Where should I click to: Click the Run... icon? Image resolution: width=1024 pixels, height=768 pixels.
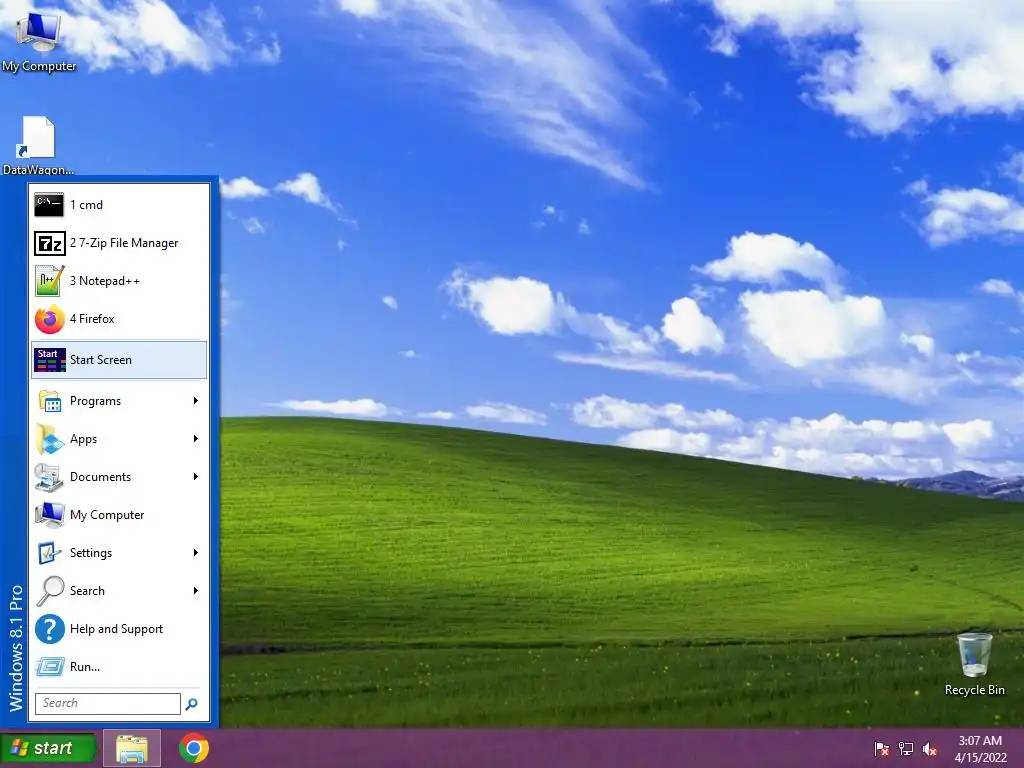pyautogui.click(x=50, y=667)
